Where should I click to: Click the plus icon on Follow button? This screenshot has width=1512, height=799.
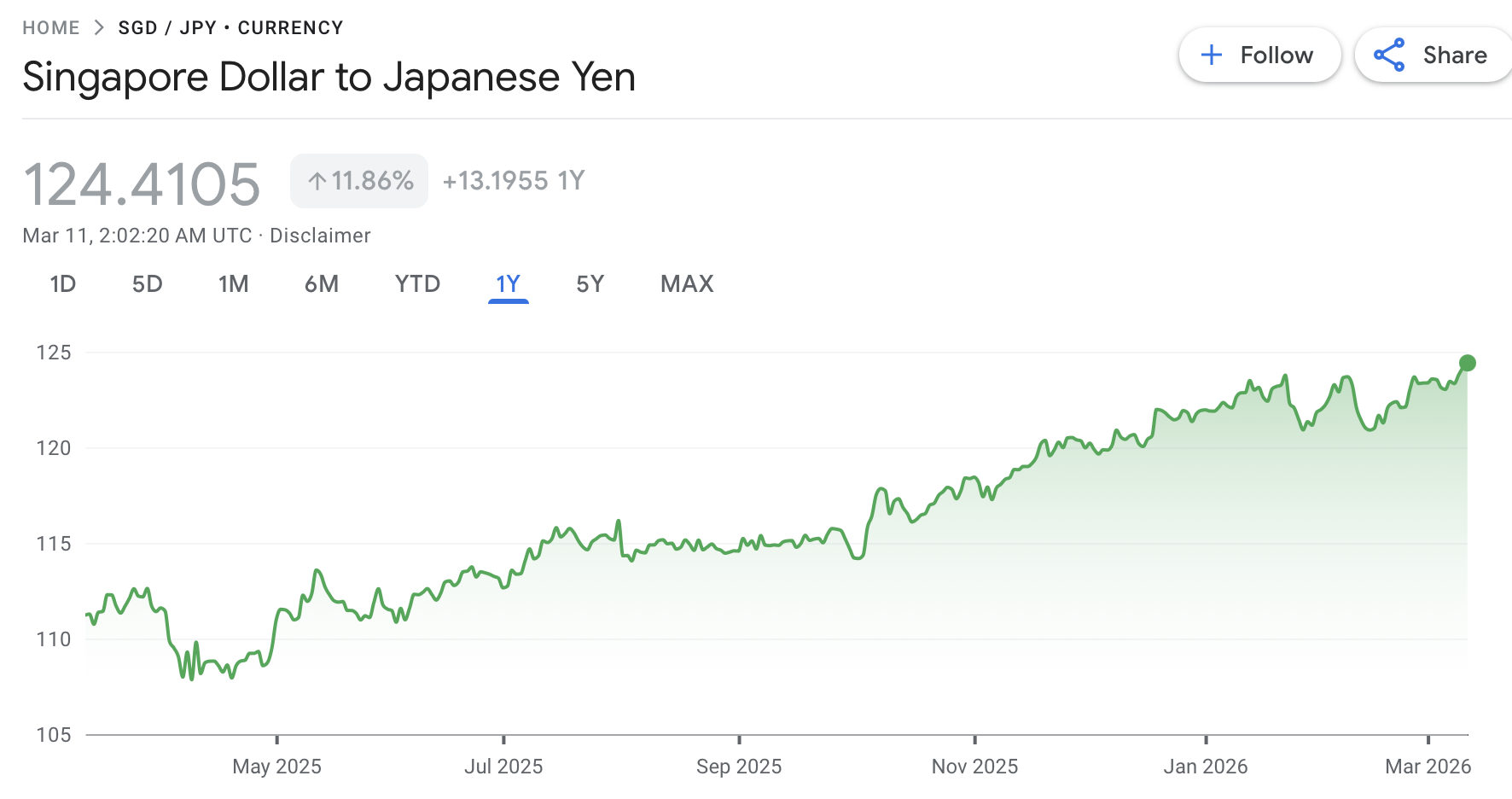coord(1211,54)
